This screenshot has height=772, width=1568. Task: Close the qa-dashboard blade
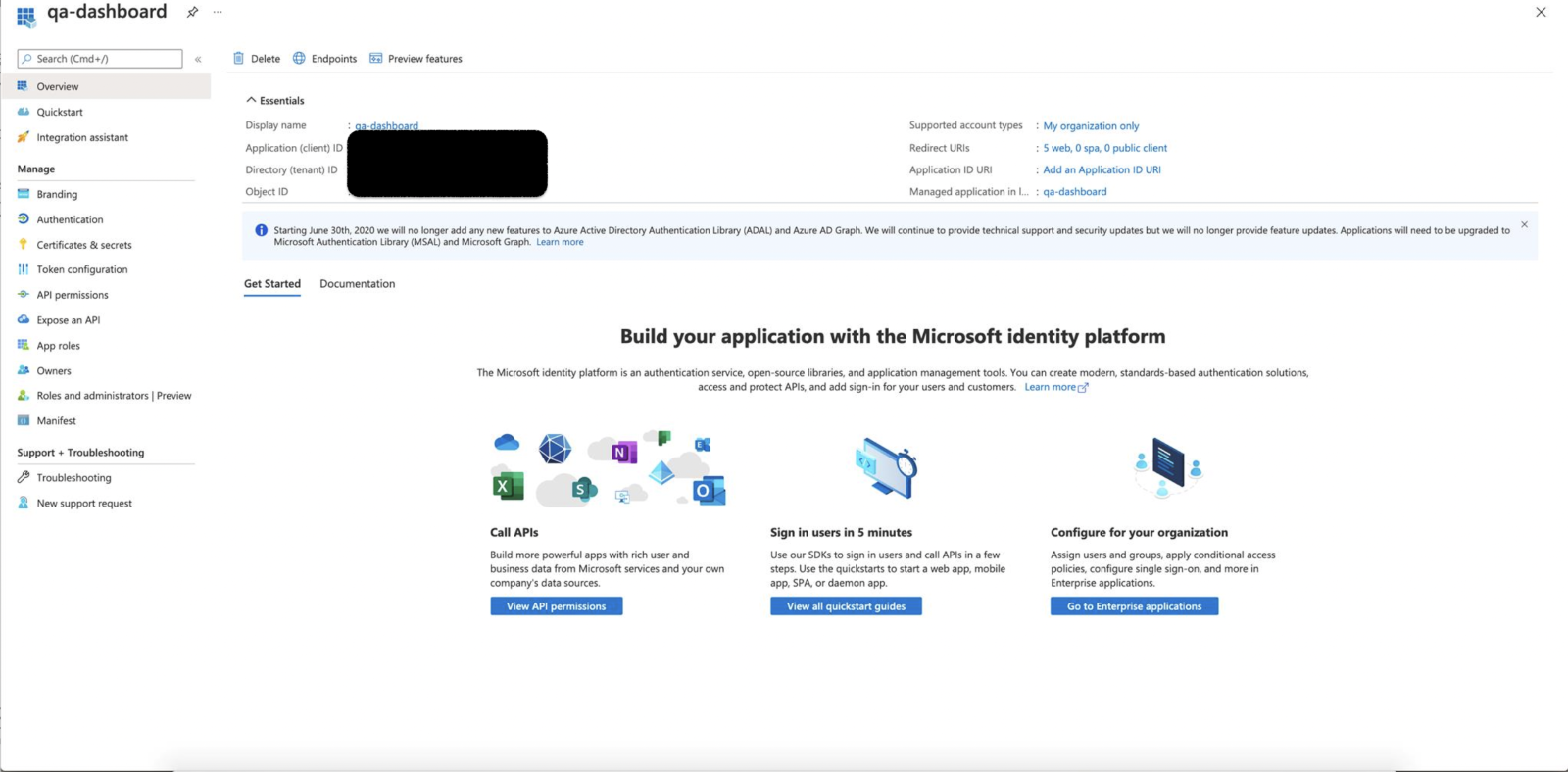pos(1541,12)
